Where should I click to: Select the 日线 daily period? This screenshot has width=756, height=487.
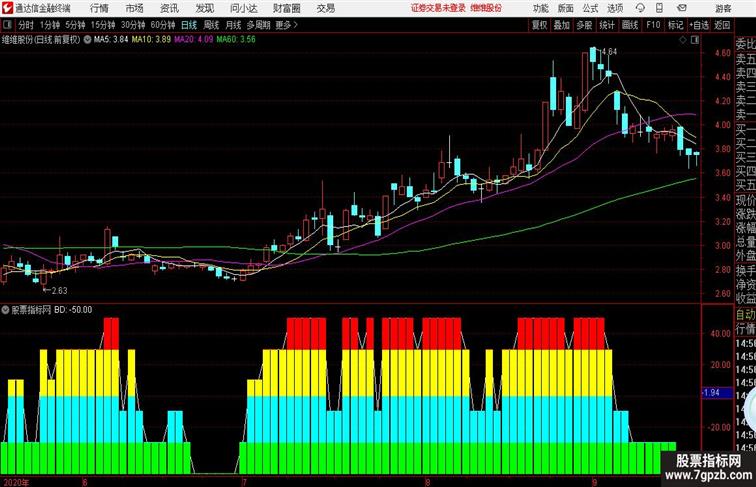[x=189, y=25]
